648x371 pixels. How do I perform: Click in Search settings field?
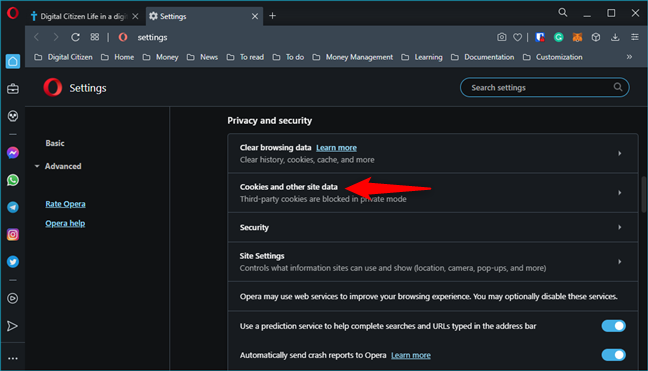[545, 88]
